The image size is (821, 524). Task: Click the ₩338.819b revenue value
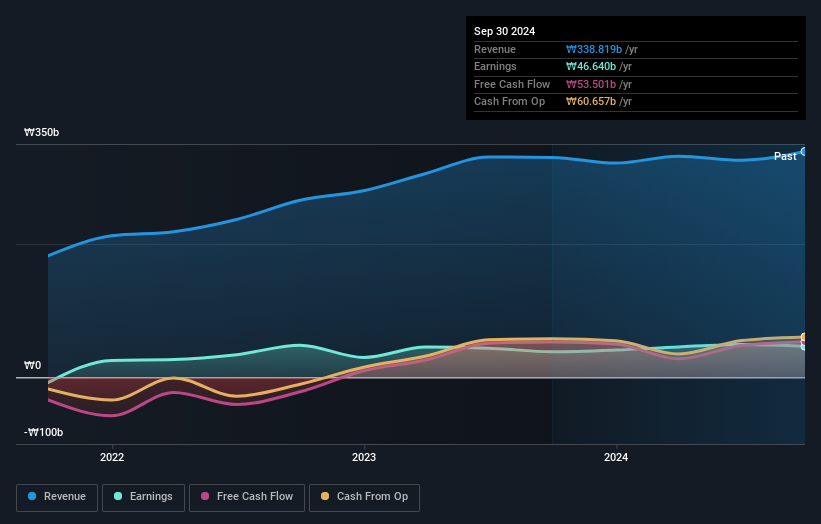594,49
